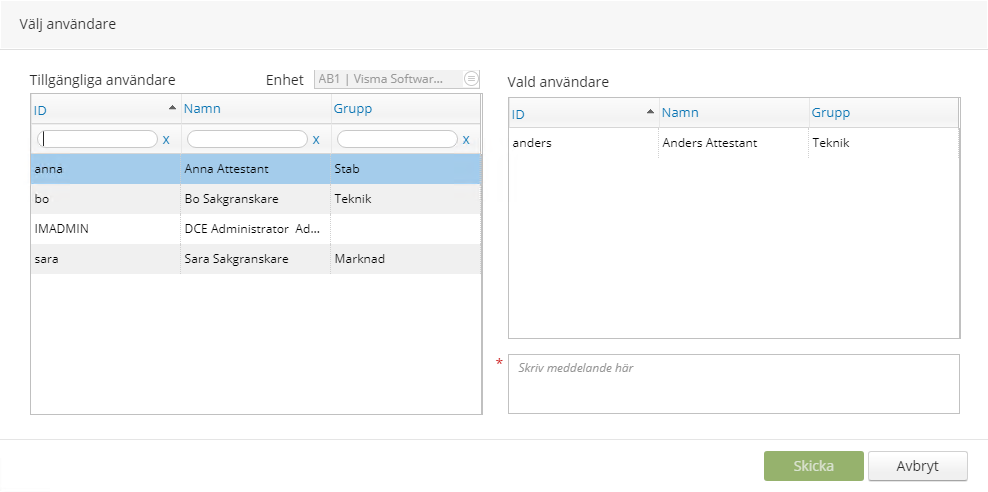Viewport: 988px width, 492px height.
Task: Toggle ID sort arrow in Vald användare table
Action: pos(650,112)
